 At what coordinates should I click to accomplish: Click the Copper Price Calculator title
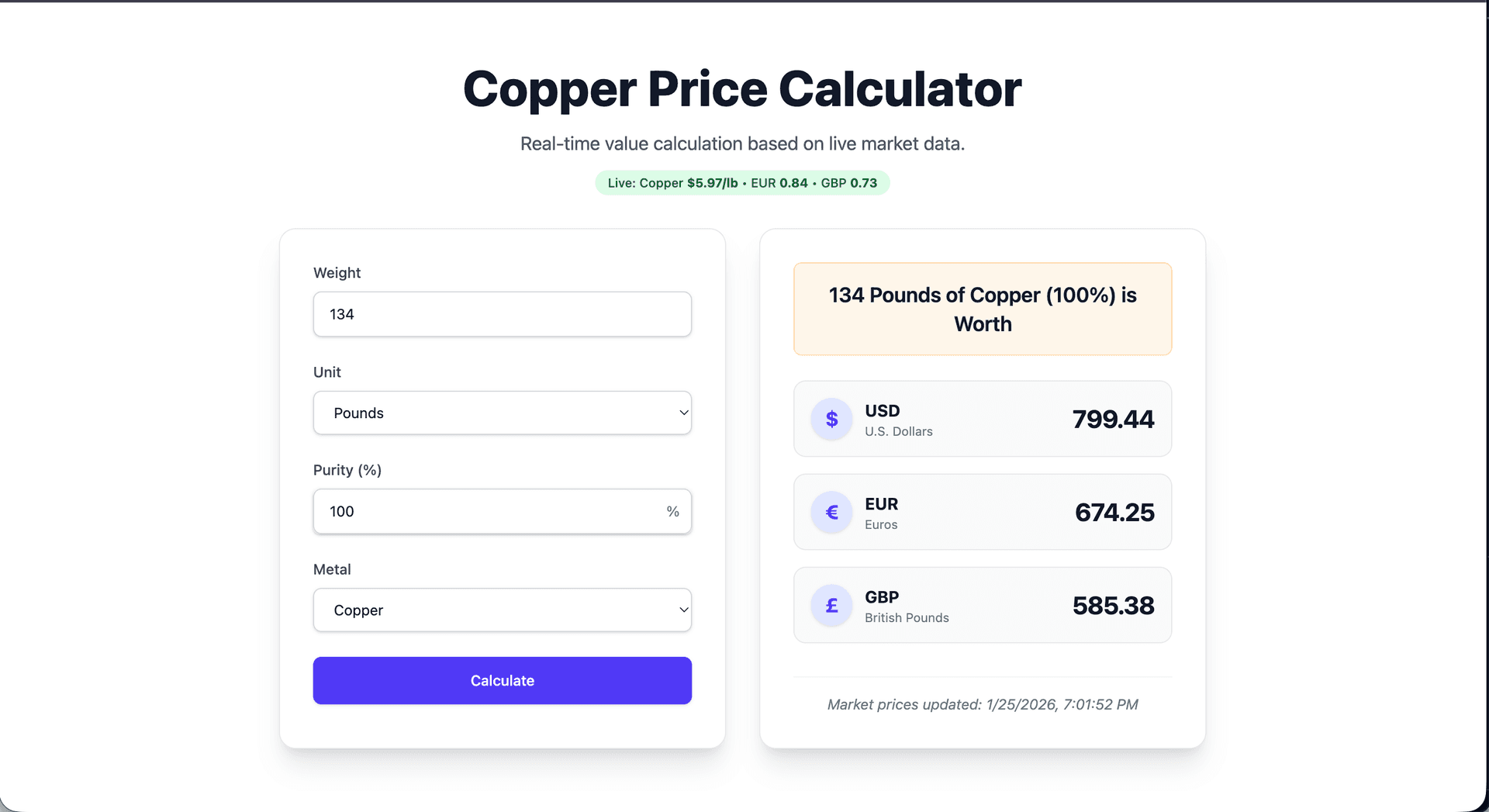[x=741, y=88]
